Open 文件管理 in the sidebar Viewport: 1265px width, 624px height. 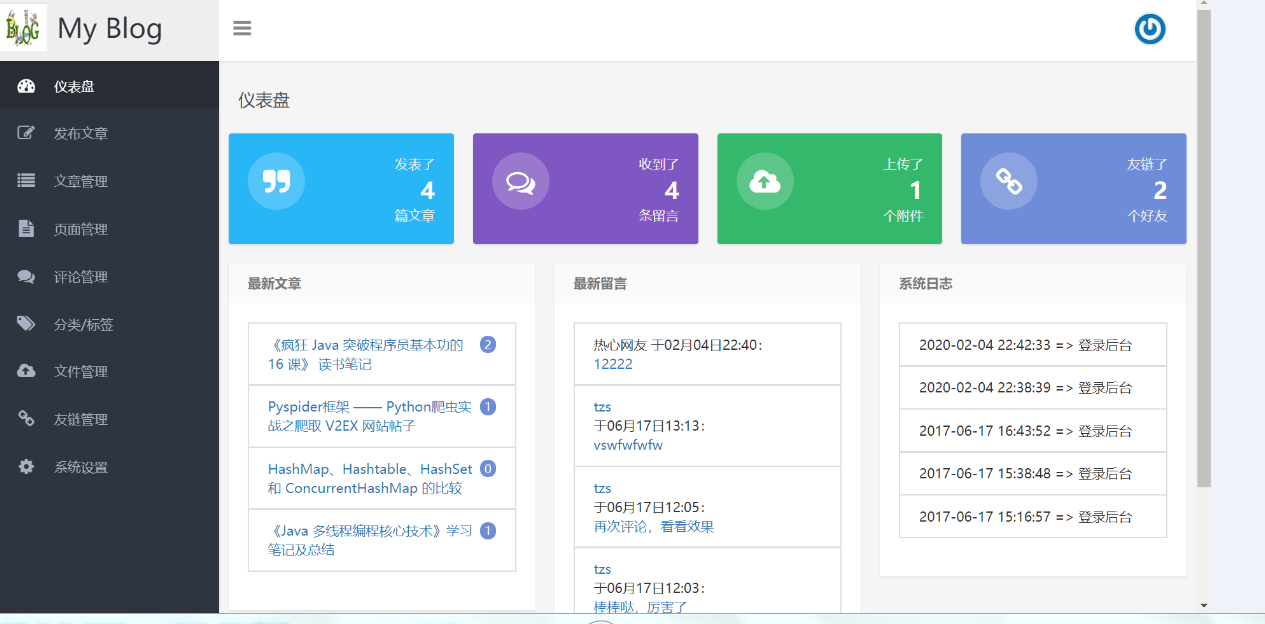click(x=109, y=371)
